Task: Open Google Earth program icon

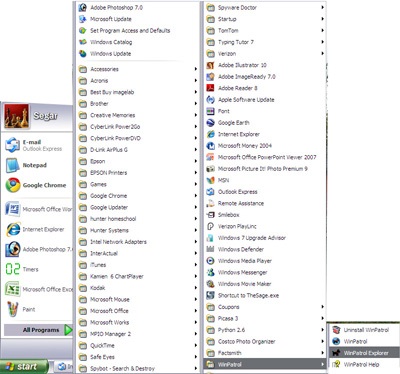Action: (x=210, y=123)
